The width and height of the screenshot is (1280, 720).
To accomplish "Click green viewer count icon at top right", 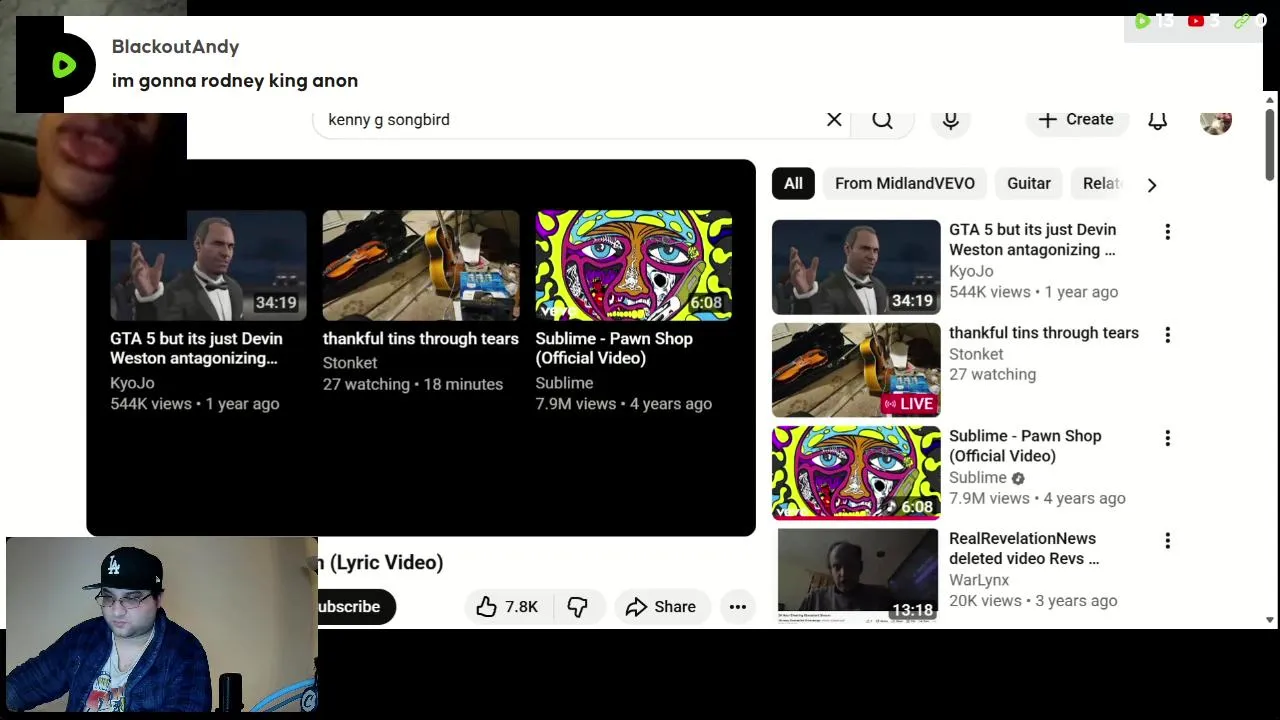I will click(1142, 20).
